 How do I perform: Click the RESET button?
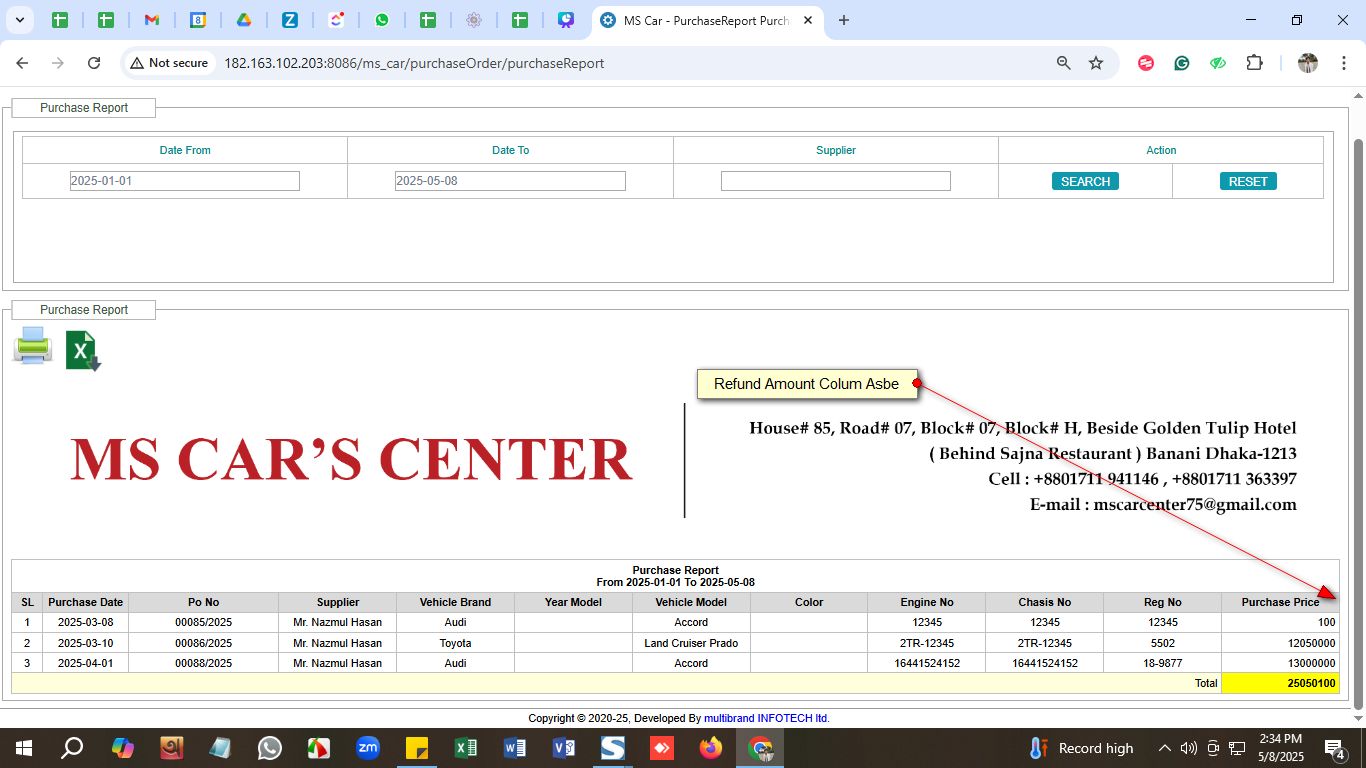pos(1248,181)
